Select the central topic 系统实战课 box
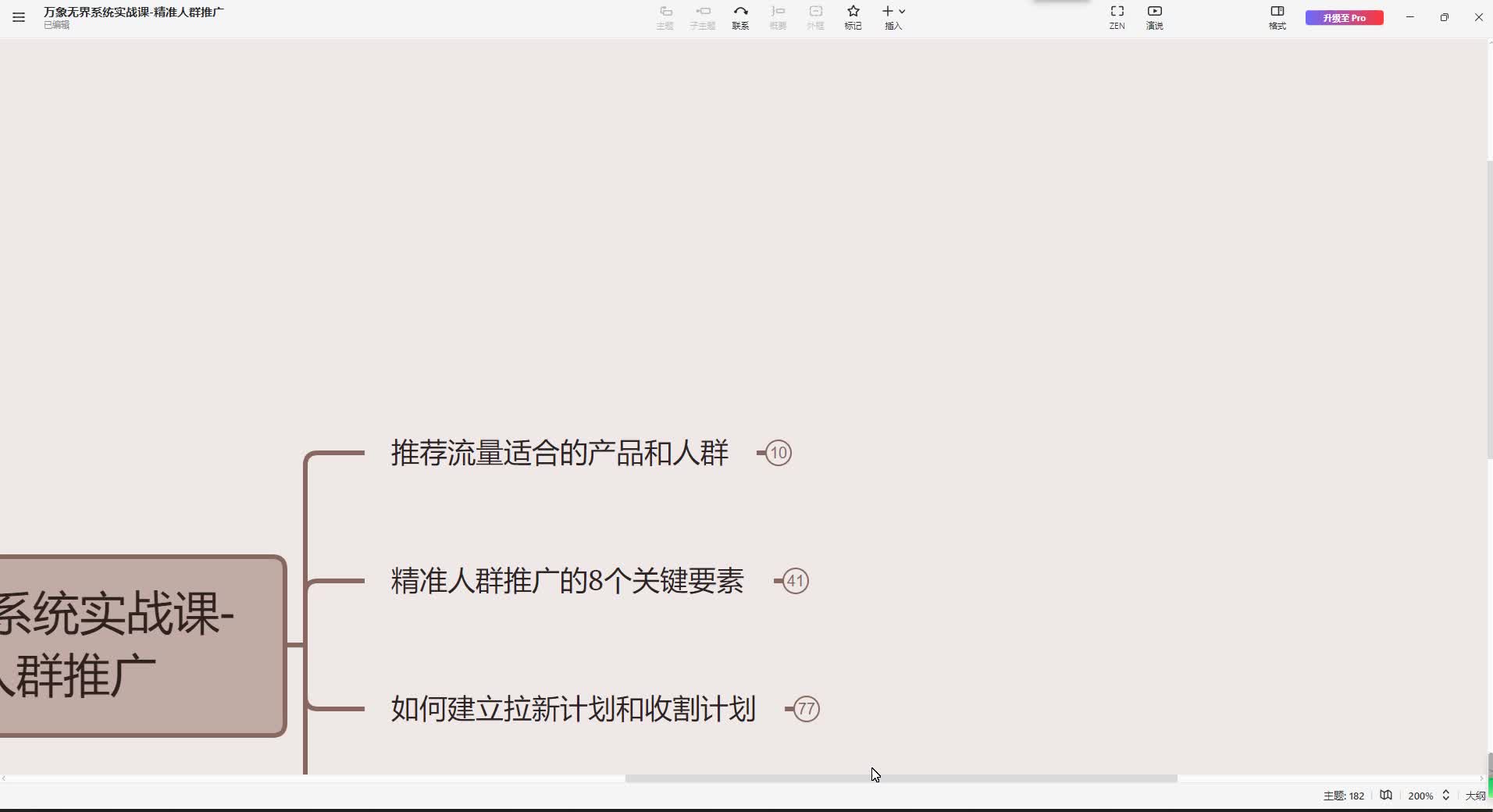This screenshot has width=1493, height=812. pyautogui.click(x=142, y=646)
